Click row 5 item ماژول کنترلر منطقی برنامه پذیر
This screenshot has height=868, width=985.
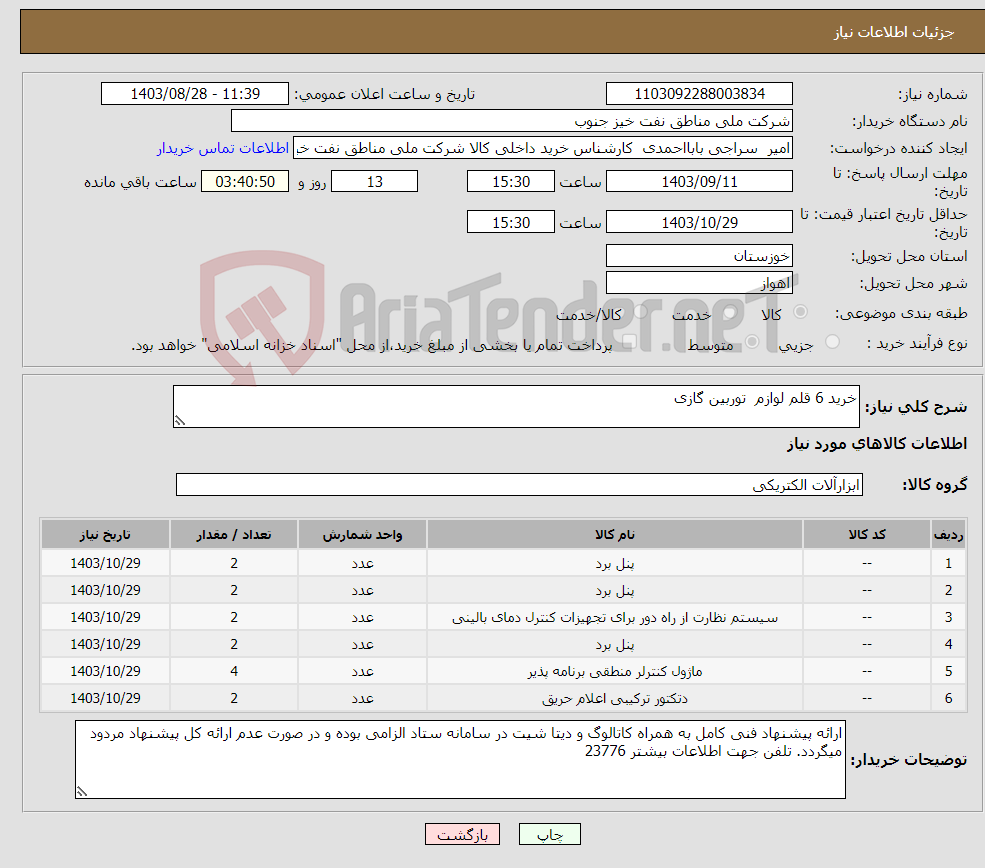(615, 671)
